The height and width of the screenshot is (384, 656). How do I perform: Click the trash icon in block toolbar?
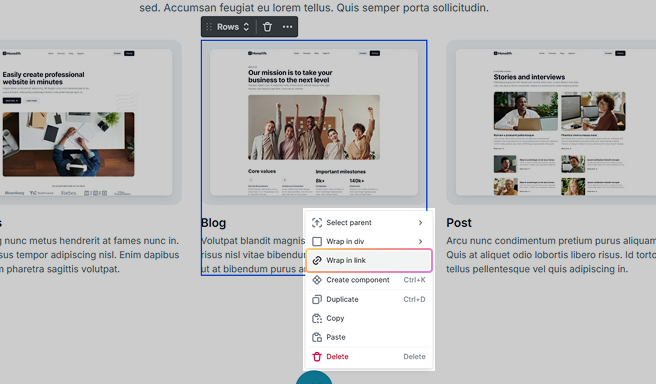pyautogui.click(x=267, y=27)
